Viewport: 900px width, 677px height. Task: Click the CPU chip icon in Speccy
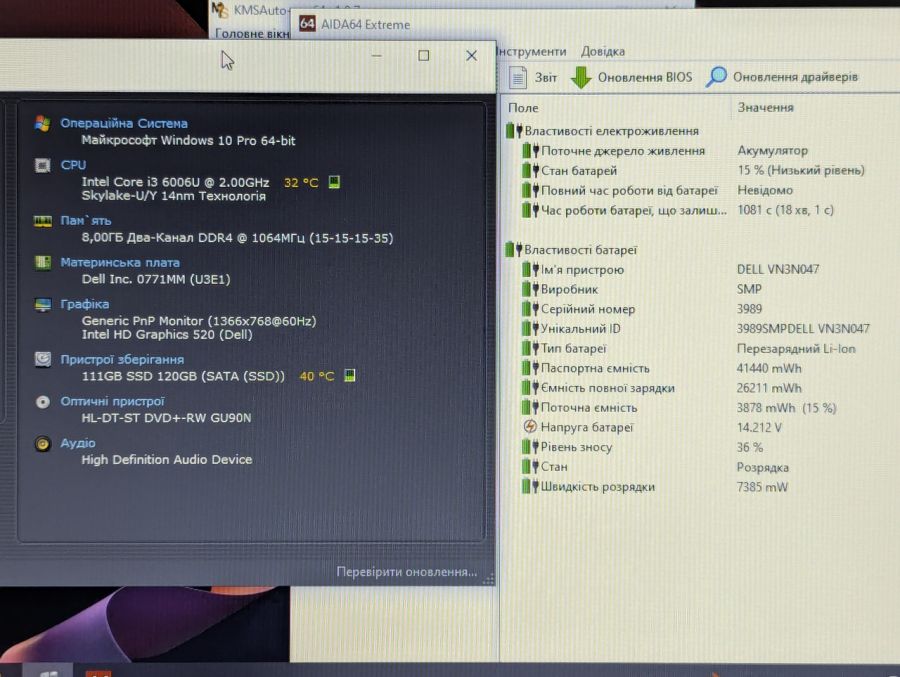point(42,165)
